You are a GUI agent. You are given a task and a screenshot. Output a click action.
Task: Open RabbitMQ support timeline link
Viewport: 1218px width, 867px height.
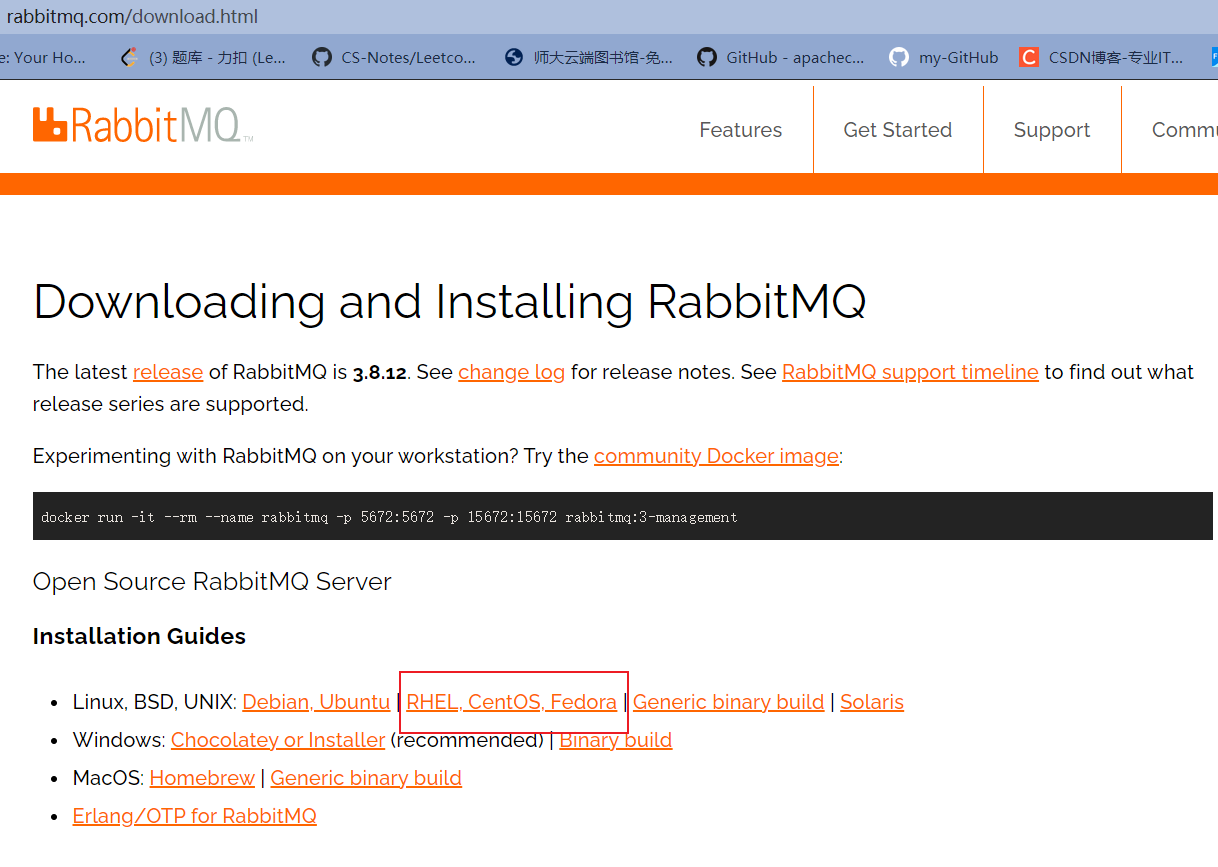coord(910,372)
